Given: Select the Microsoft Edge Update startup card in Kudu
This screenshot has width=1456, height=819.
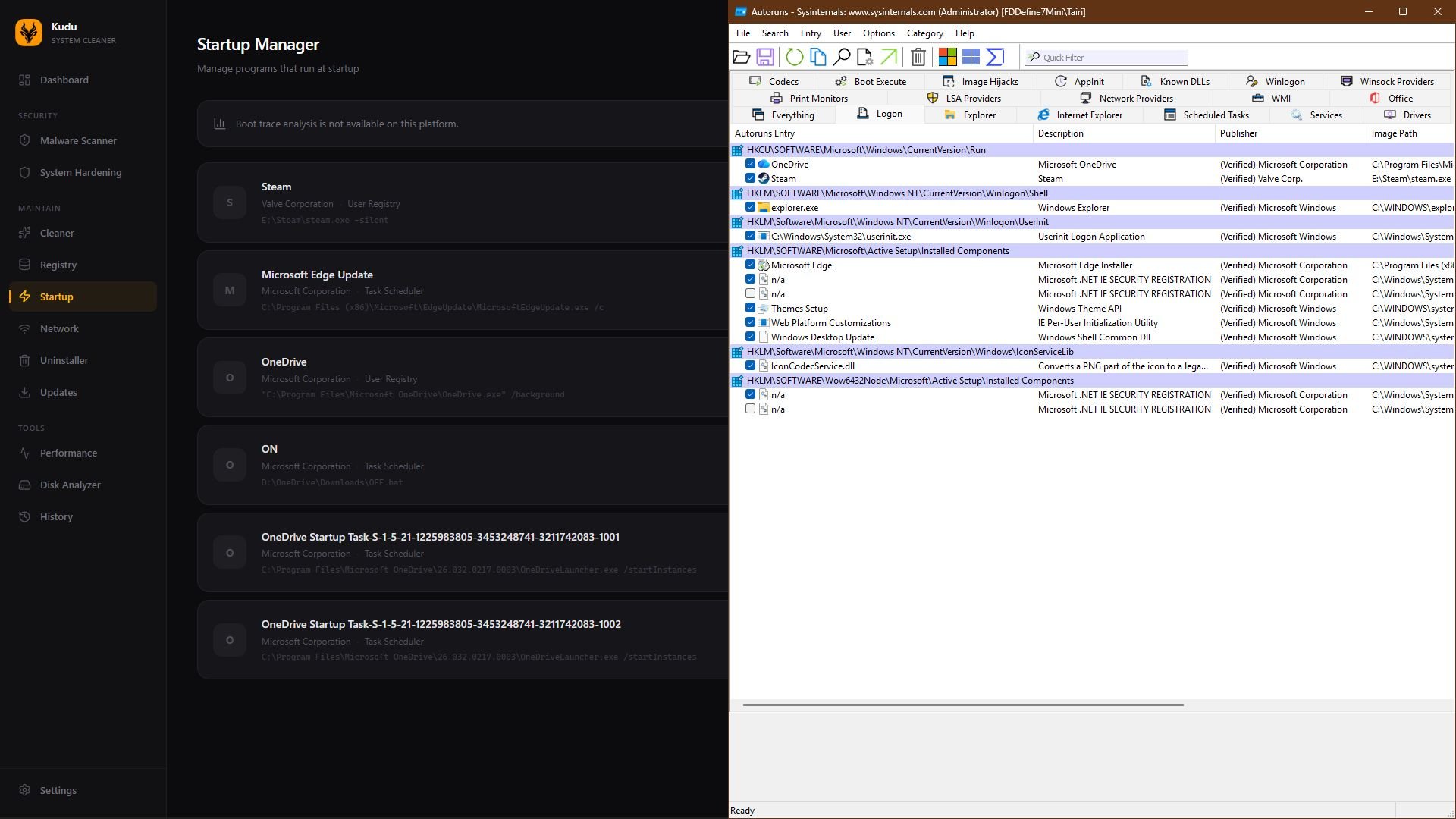Looking at the screenshot, I should [x=463, y=290].
